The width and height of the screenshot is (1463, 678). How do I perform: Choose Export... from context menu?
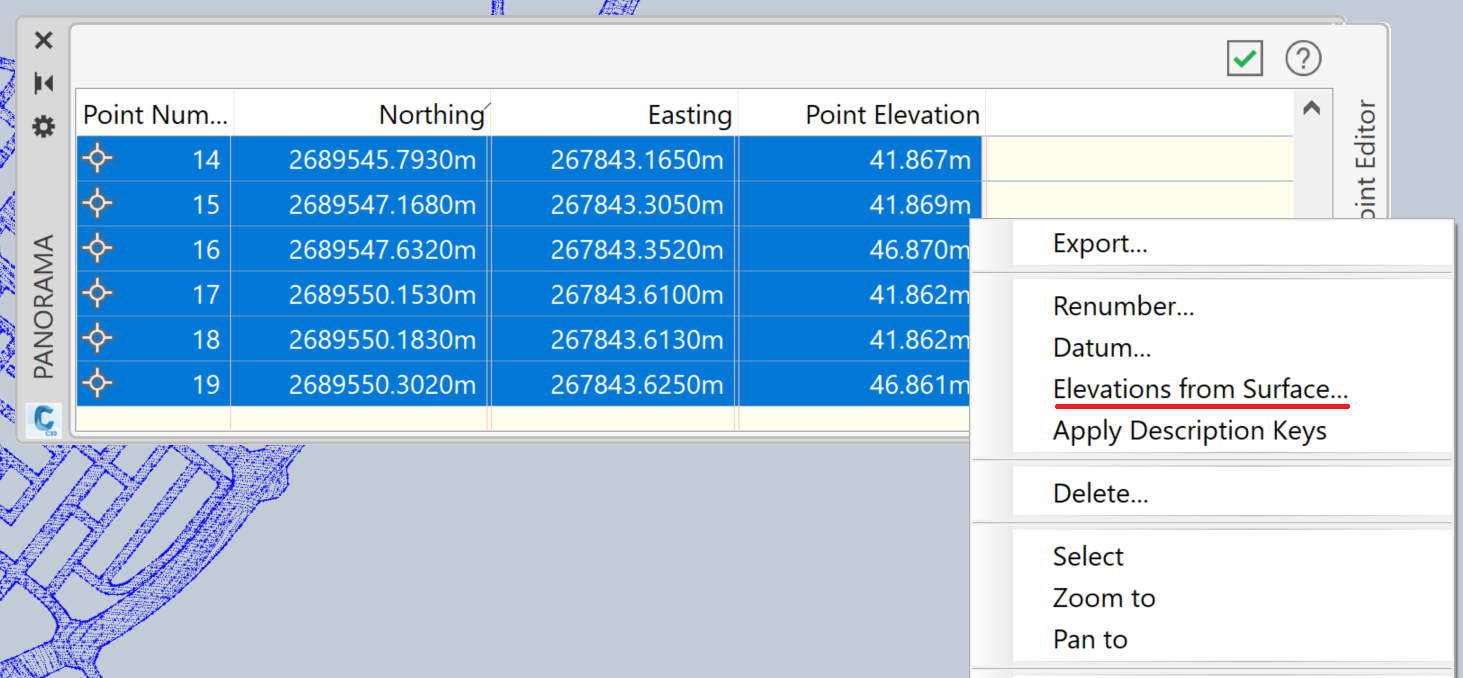tap(1099, 244)
